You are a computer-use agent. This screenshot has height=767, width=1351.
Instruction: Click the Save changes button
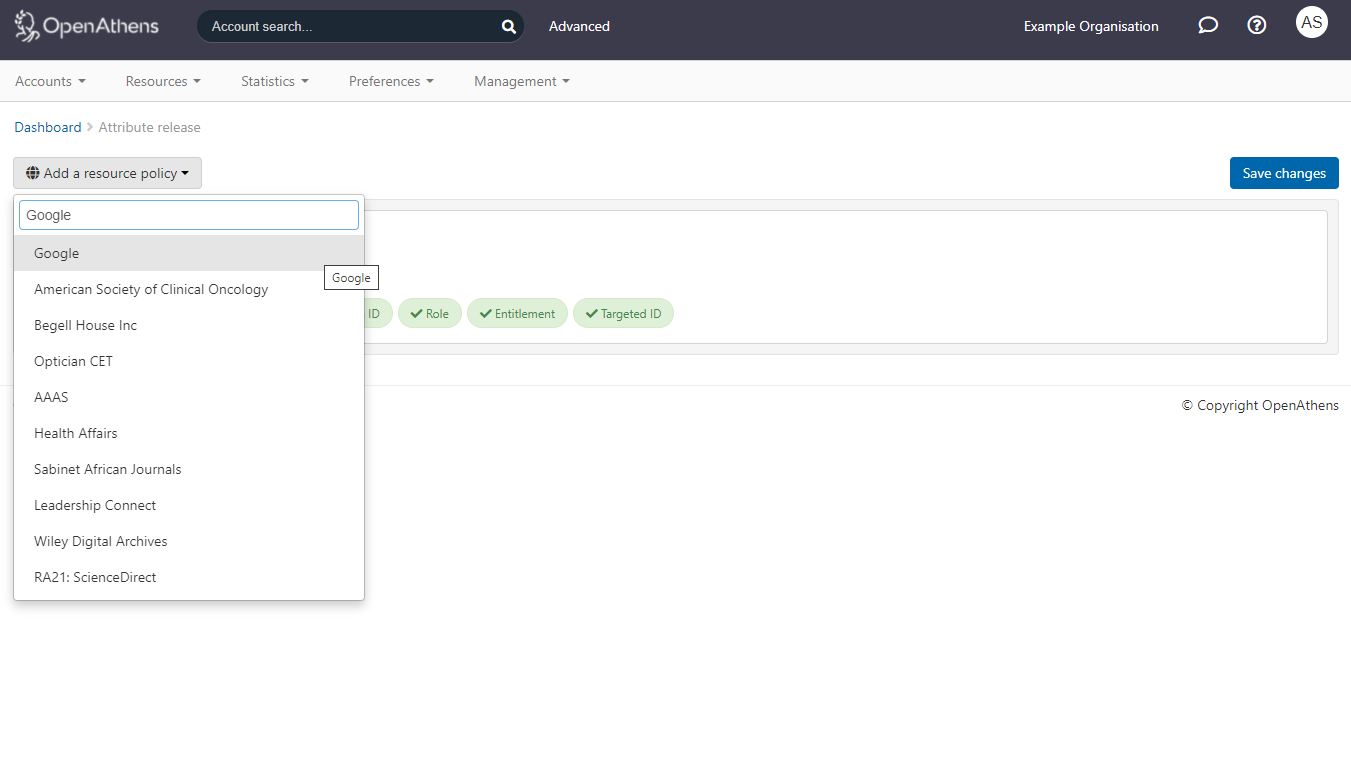click(1284, 172)
